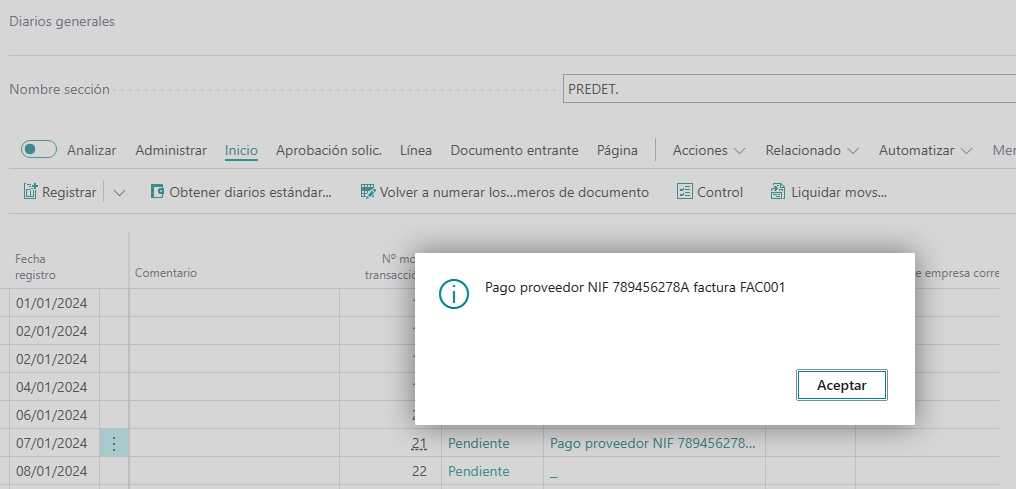
Task: Click the Liquidar movs. icon
Action: (777, 192)
